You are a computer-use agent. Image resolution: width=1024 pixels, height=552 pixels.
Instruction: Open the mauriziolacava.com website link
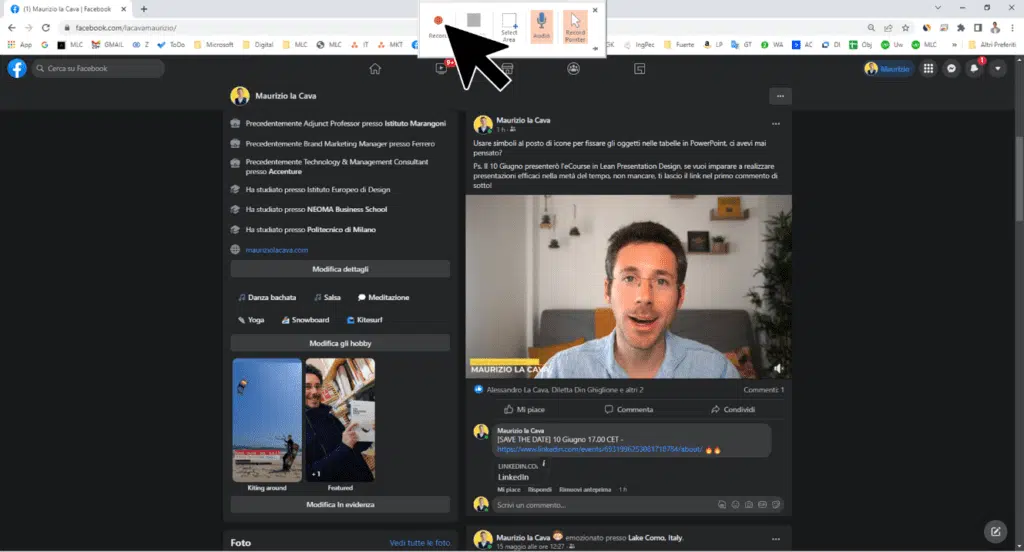(277, 249)
